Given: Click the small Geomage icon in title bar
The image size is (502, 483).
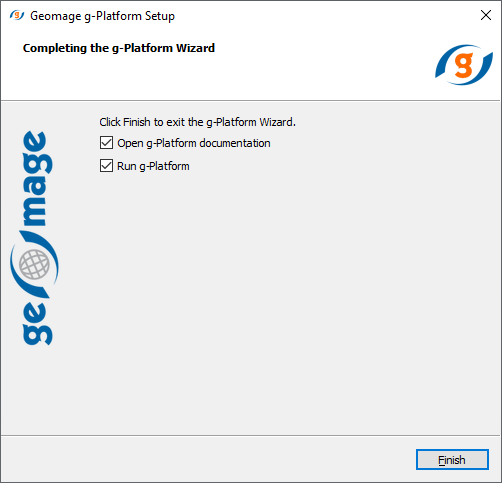Looking at the screenshot, I should (17, 15).
